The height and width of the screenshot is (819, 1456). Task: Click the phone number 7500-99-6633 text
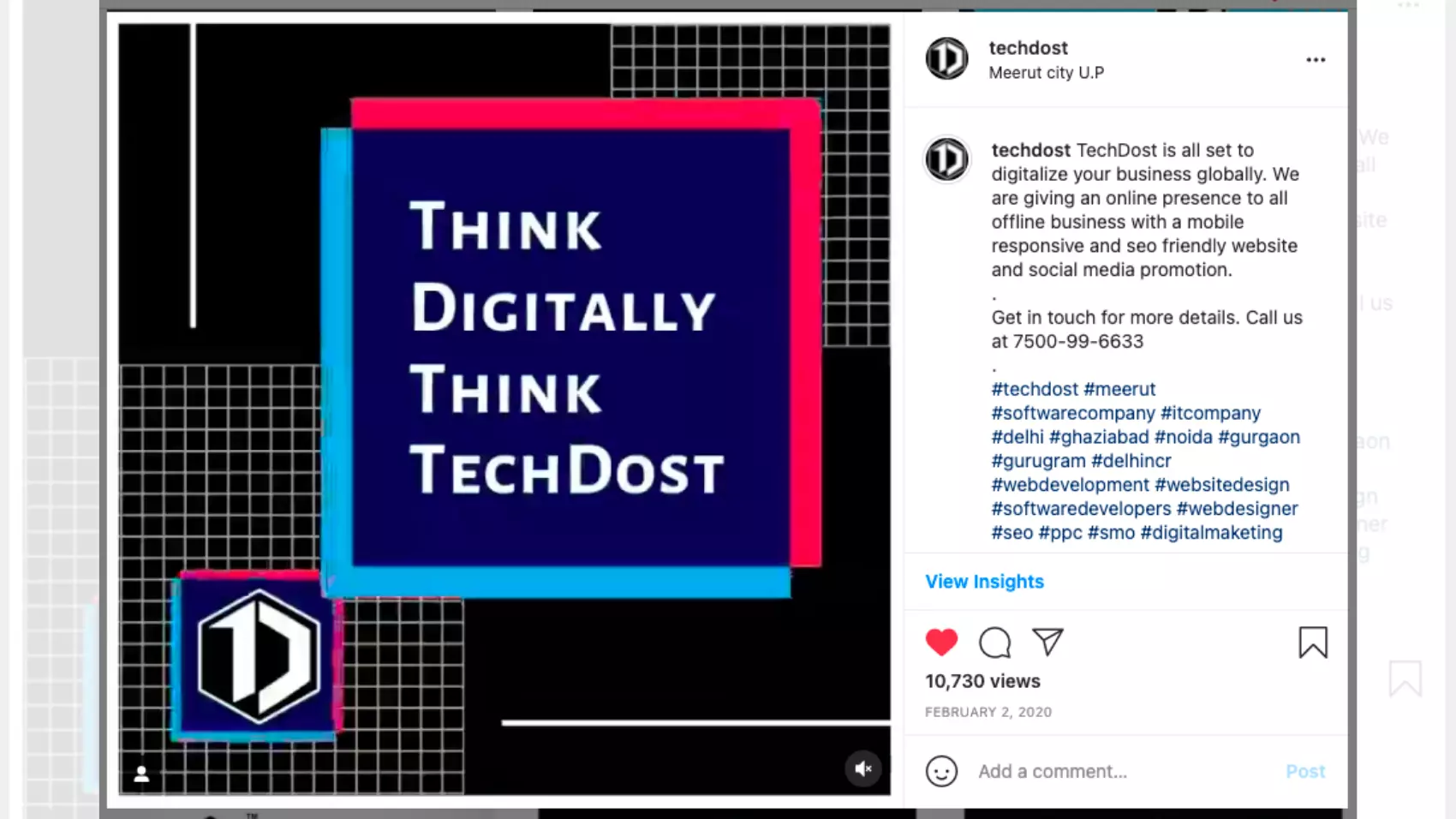[1077, 341]
